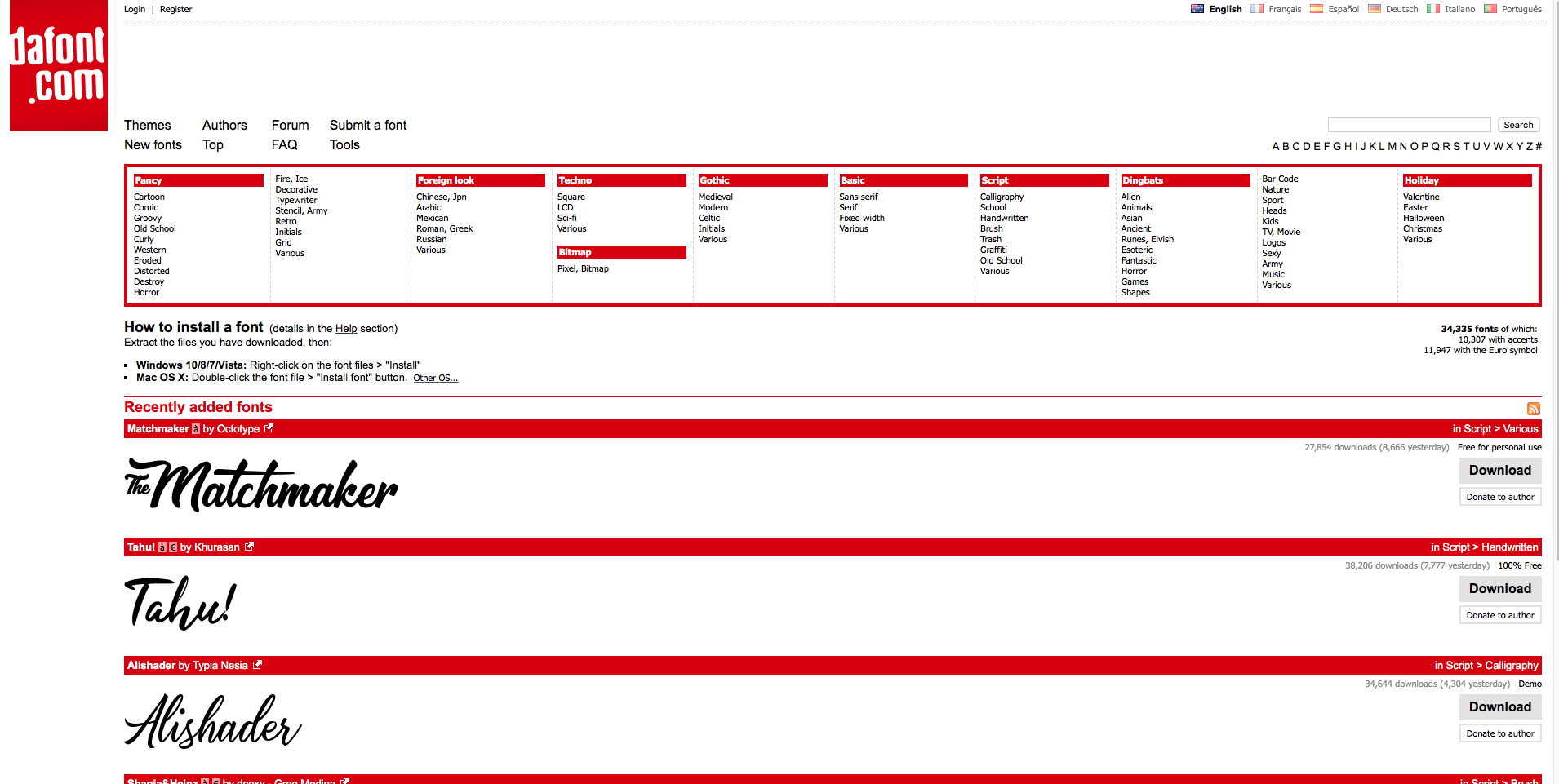The image size is (1559, 784).
Task: Open the Bar Code dingbats category
Action: tap(1280, 179)
